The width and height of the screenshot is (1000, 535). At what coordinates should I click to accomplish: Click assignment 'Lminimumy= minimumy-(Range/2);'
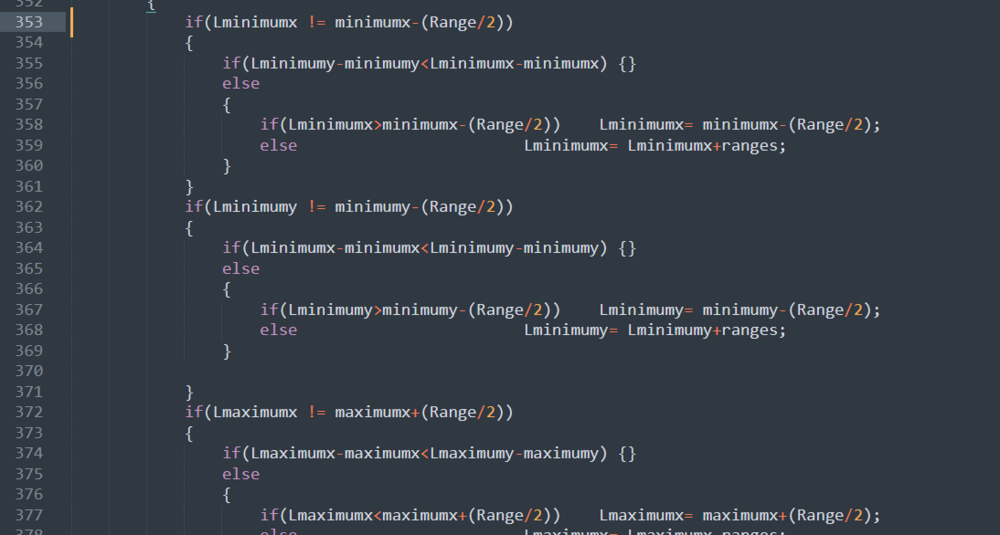(740, 309)
